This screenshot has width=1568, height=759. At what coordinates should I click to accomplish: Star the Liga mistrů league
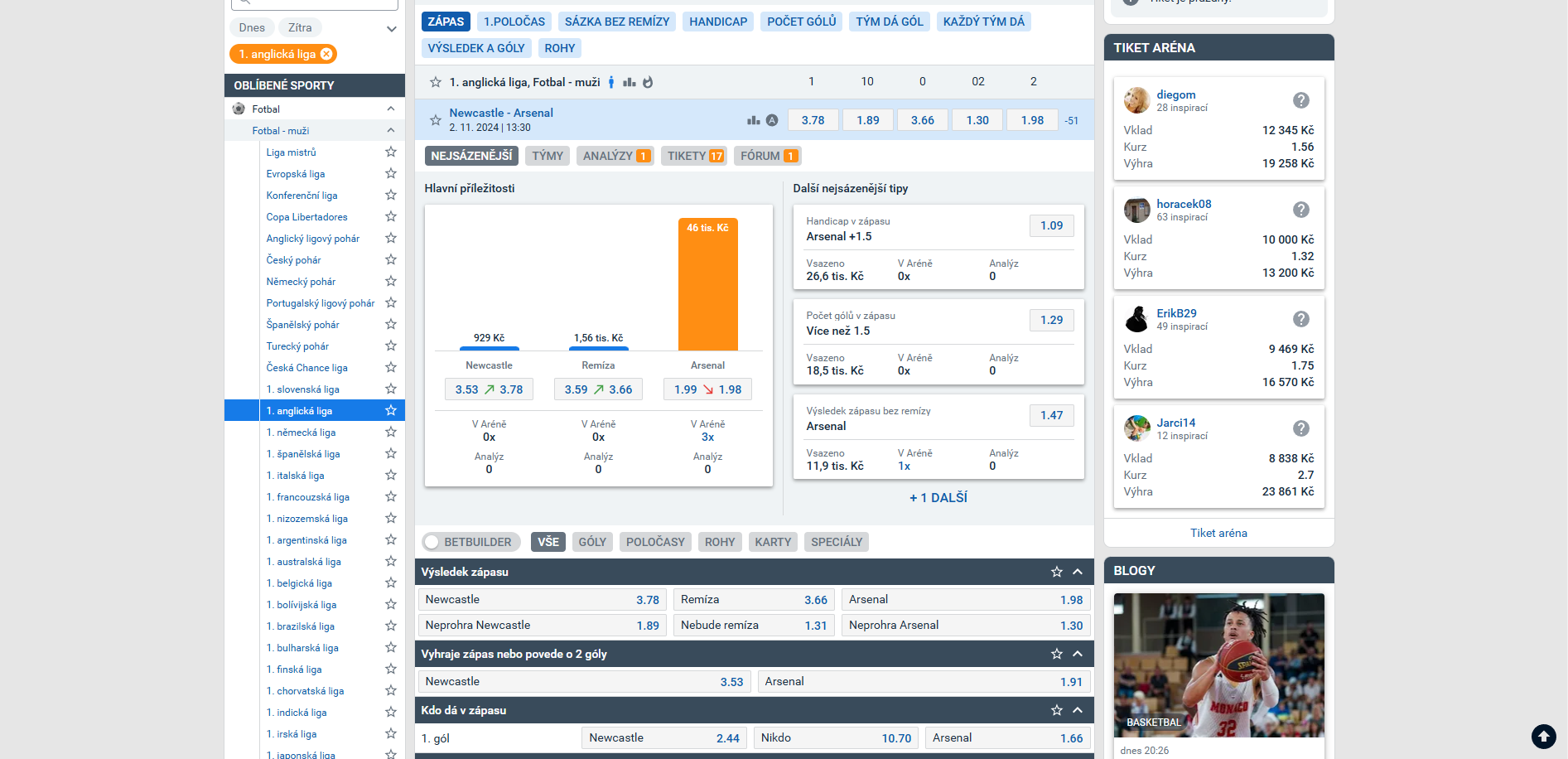tap(391, 152)
